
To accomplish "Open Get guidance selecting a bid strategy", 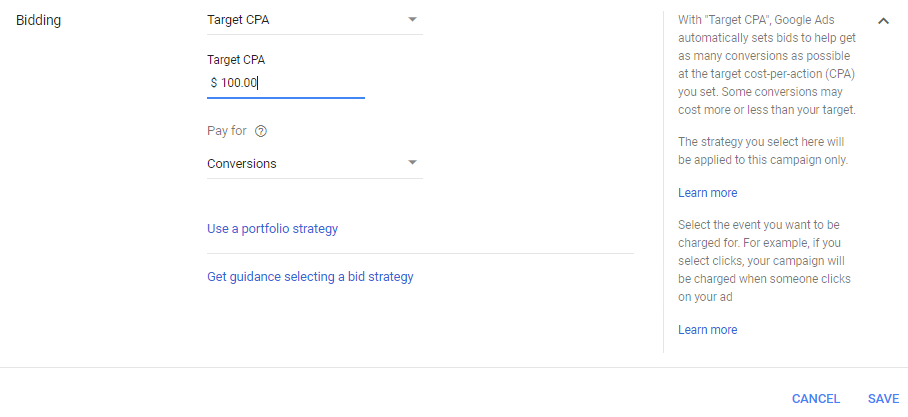I will tap(310, 277).
